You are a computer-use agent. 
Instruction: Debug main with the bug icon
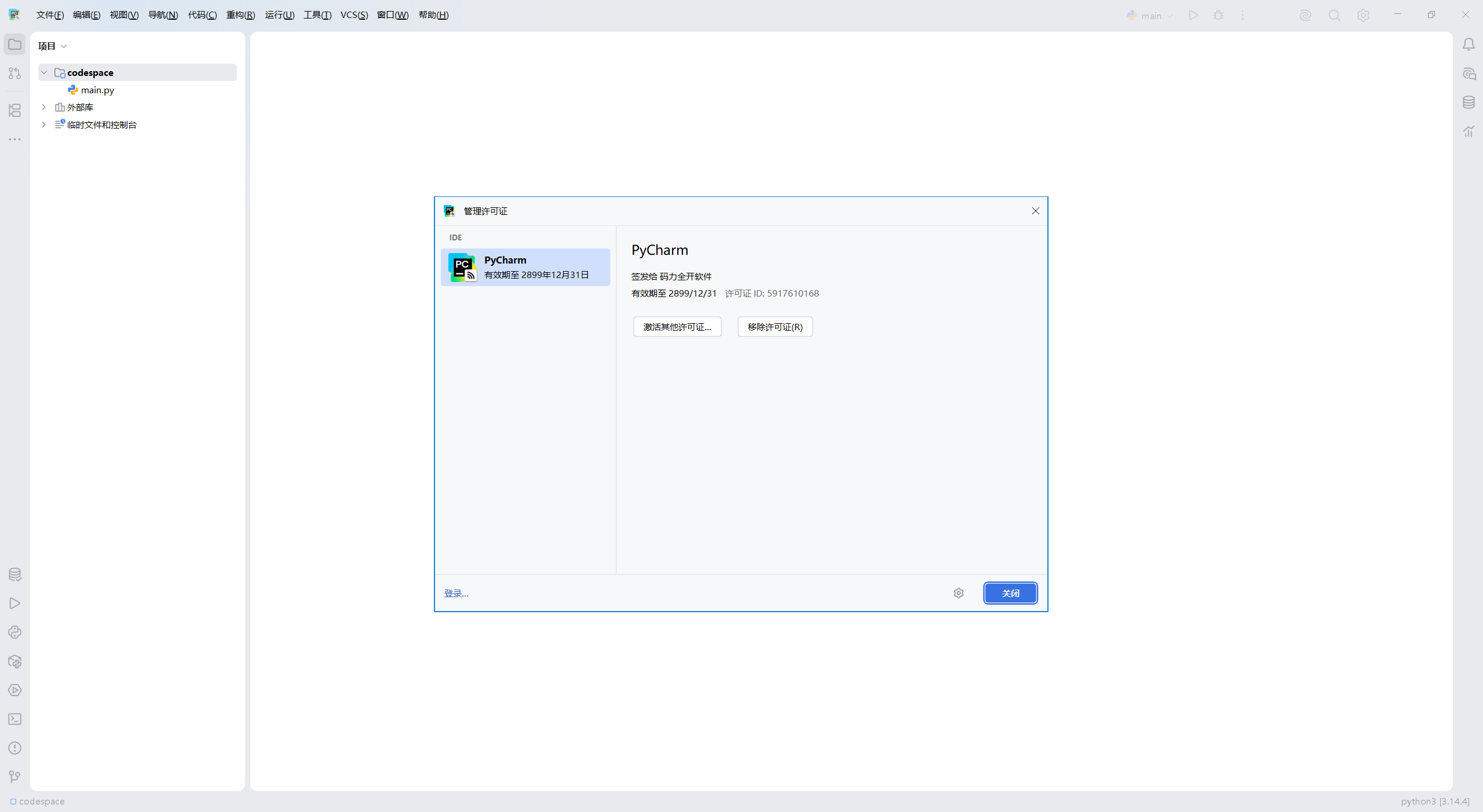pos(1218,16)
